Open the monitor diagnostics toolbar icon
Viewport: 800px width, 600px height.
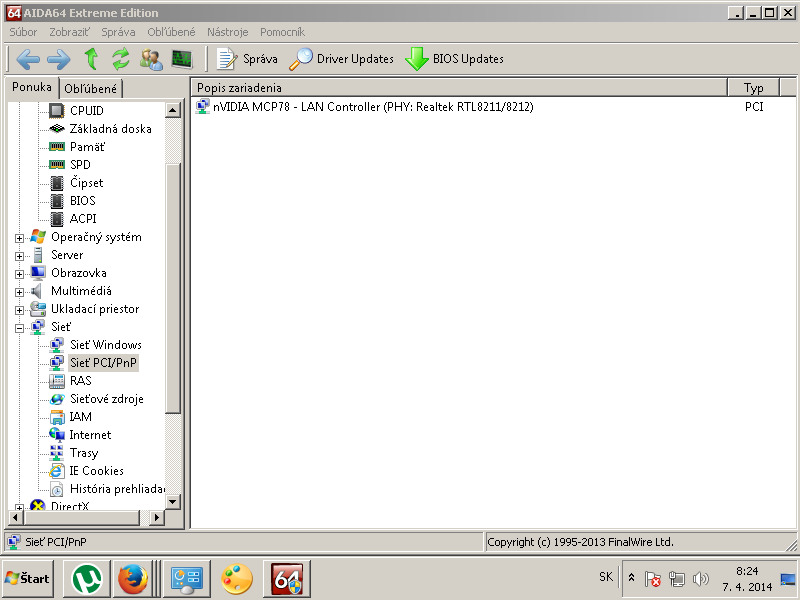pos(182,59)
